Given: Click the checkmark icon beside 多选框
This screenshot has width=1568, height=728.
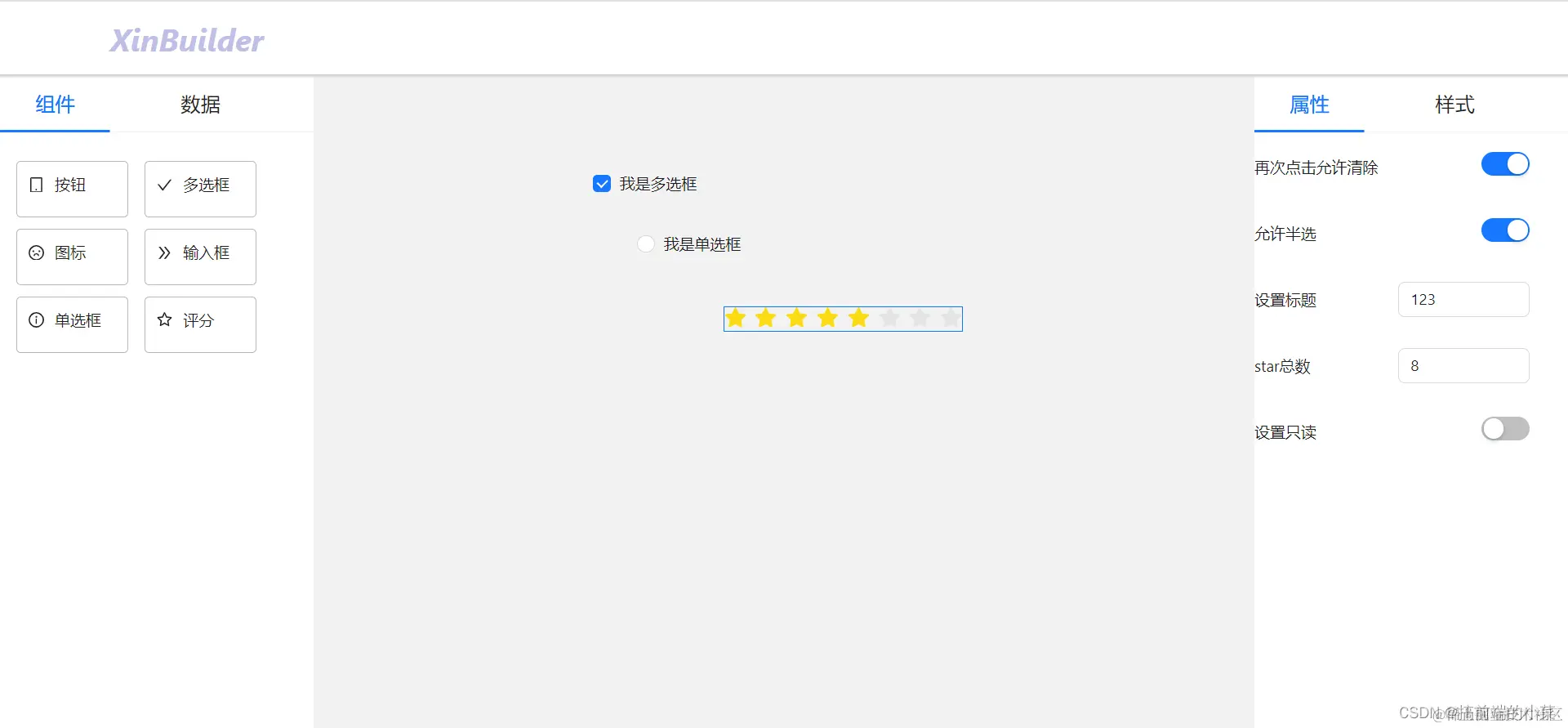Looking at the screenshot, I should pos(164,185).
